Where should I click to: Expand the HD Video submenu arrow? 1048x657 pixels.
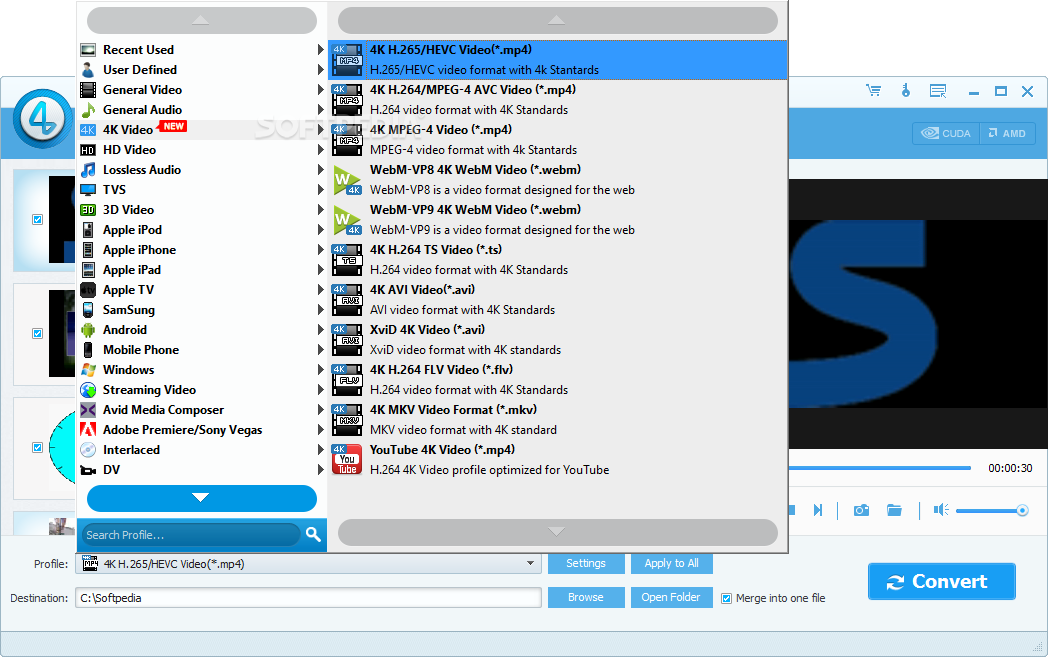tap(321, 150)
